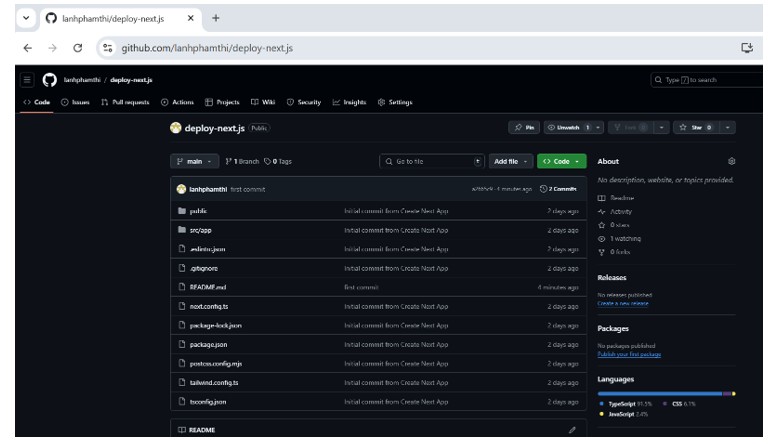Expand the Star lists dropdown arrow

click(x=728, y=128)
